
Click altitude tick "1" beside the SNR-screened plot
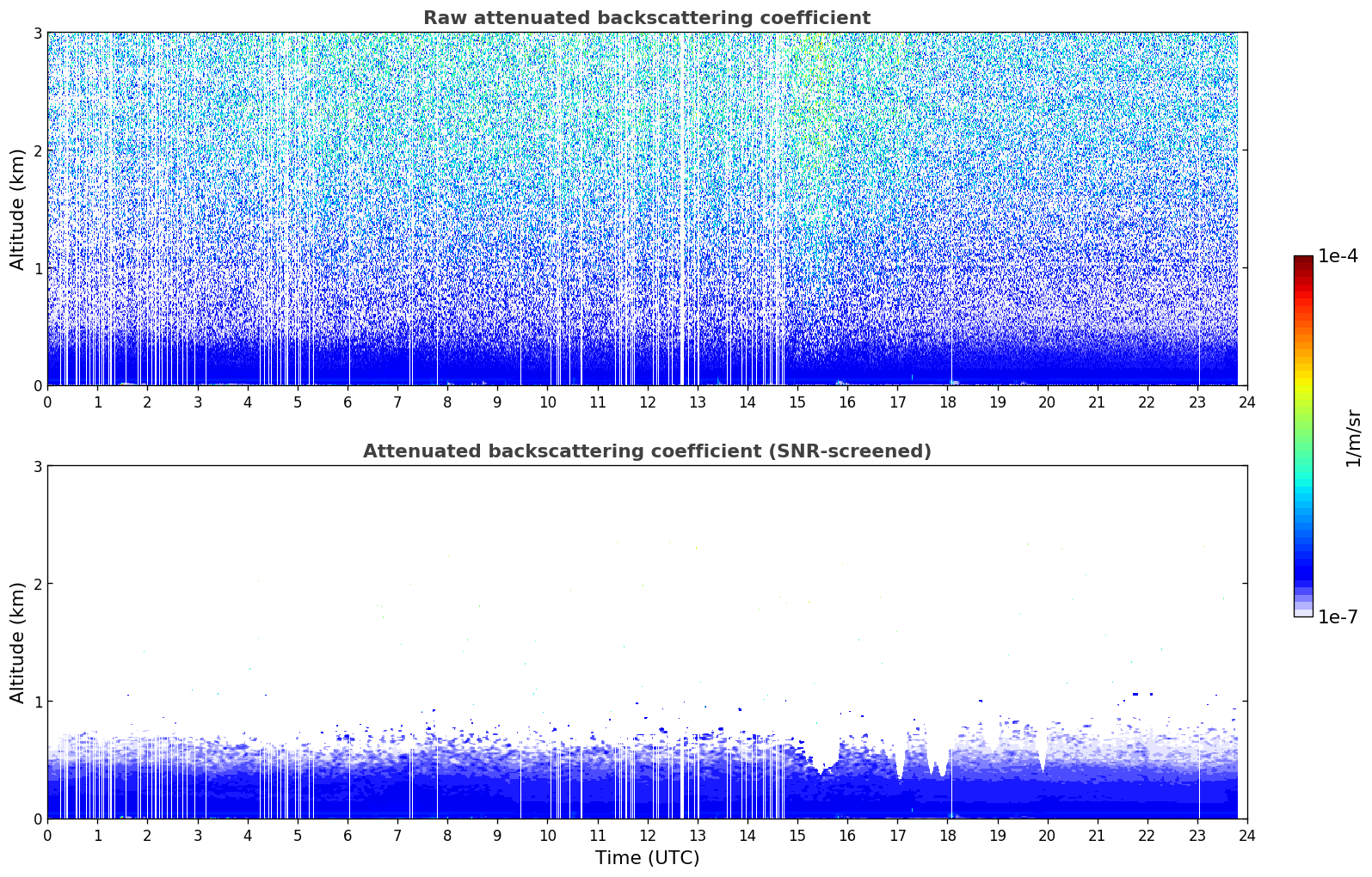37,702
